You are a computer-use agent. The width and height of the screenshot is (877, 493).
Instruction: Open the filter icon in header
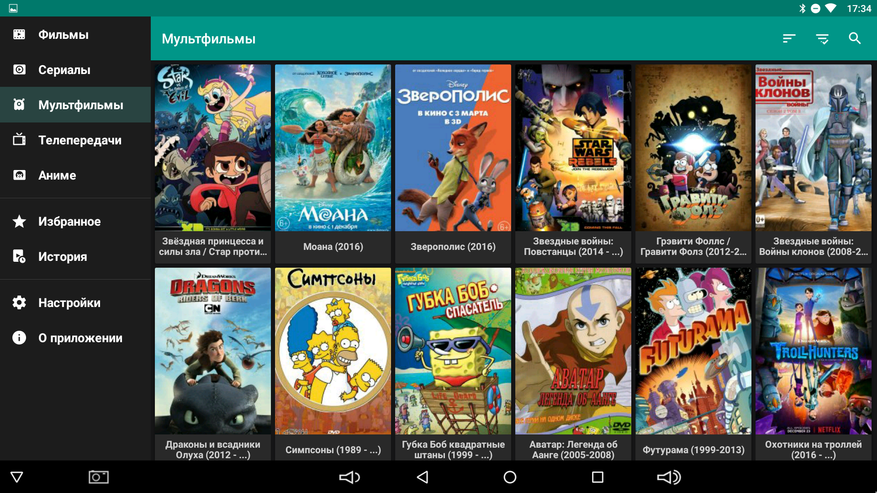coord(822,39)
